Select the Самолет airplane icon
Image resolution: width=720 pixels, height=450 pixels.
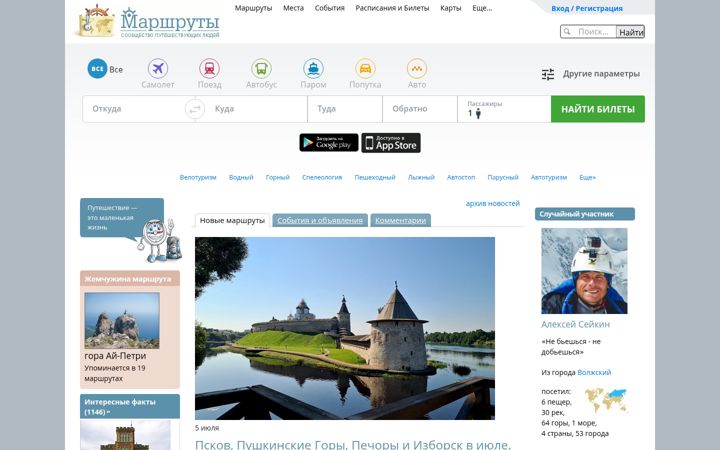[x=158, y=68]
